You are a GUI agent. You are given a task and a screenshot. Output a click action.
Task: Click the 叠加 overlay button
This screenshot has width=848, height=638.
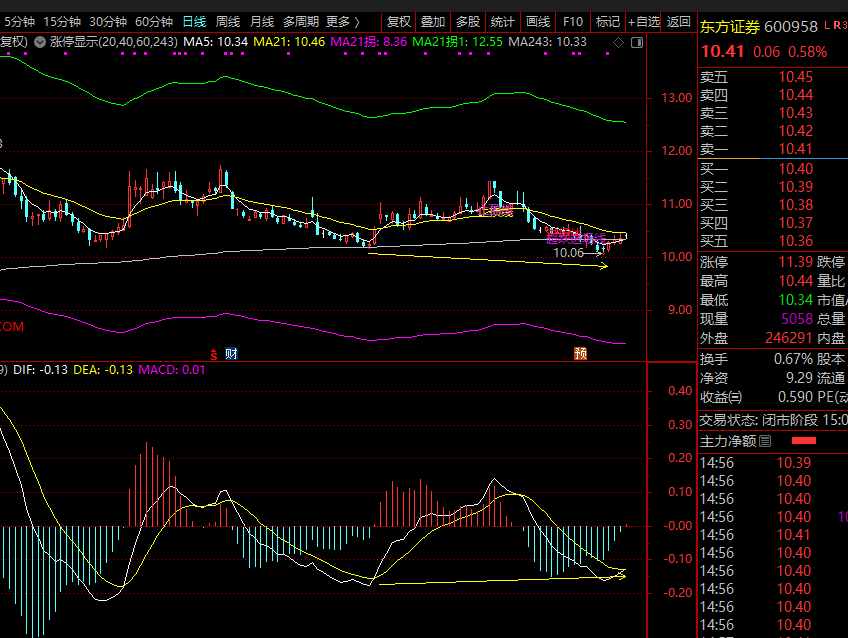[x=433, y=22]
